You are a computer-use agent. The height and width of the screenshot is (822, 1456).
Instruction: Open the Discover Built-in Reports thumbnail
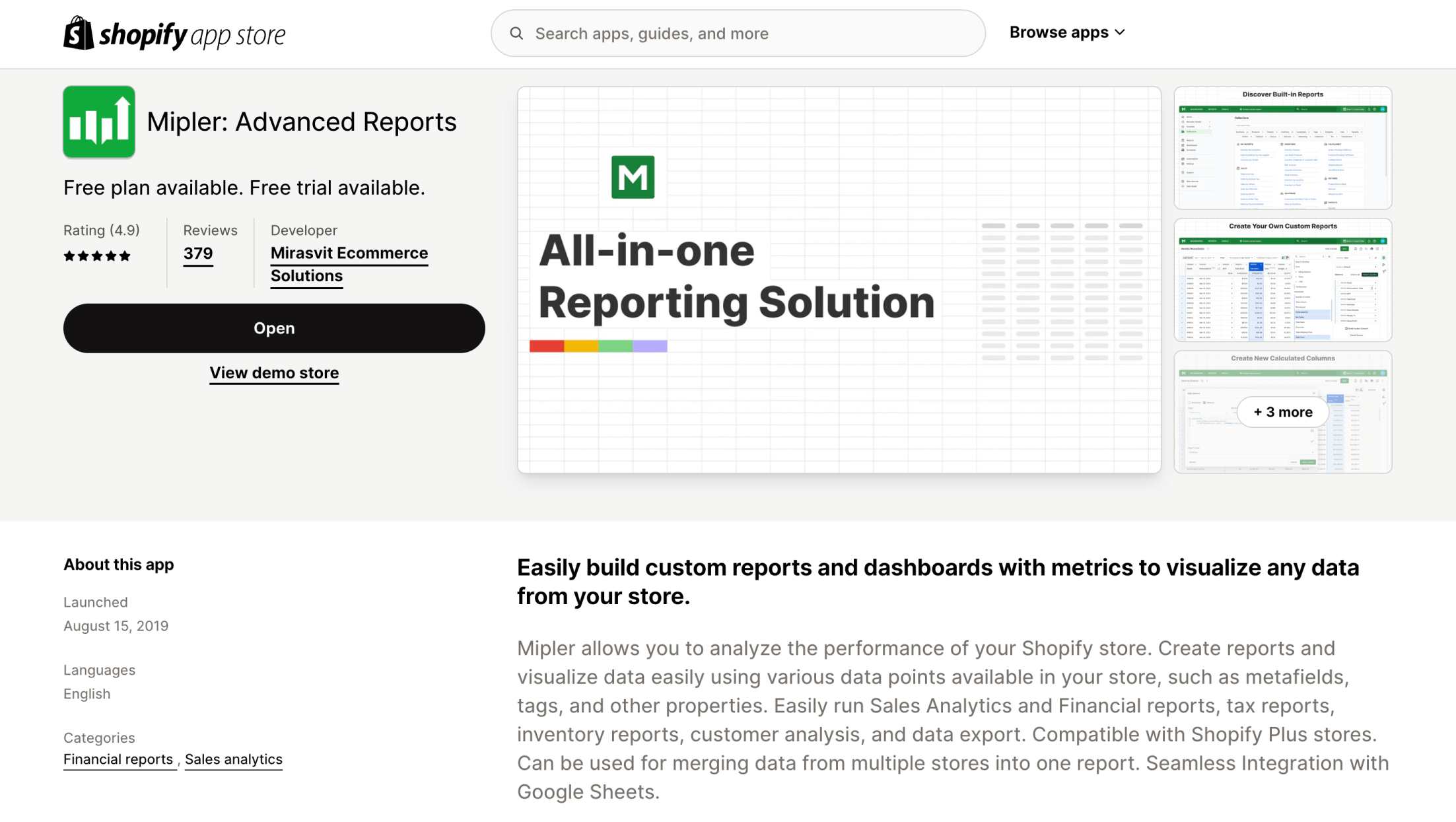tap(1283, 148)
